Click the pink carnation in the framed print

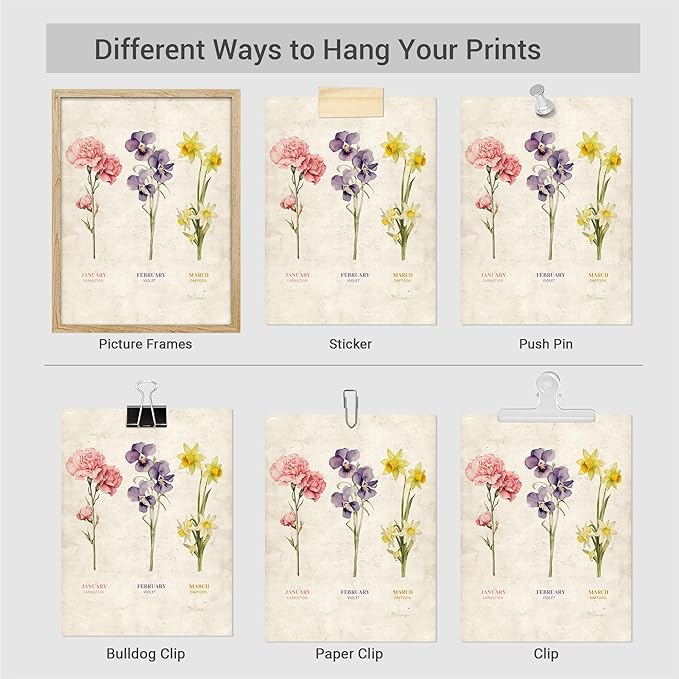pos(91,160)
